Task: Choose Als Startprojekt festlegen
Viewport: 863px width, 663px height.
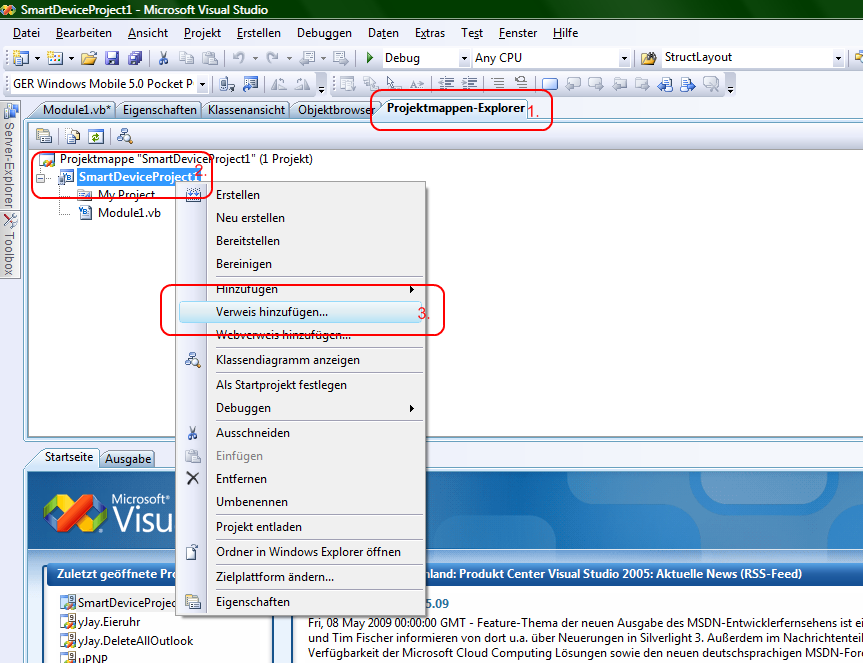Action: click(x=301, y=385)
